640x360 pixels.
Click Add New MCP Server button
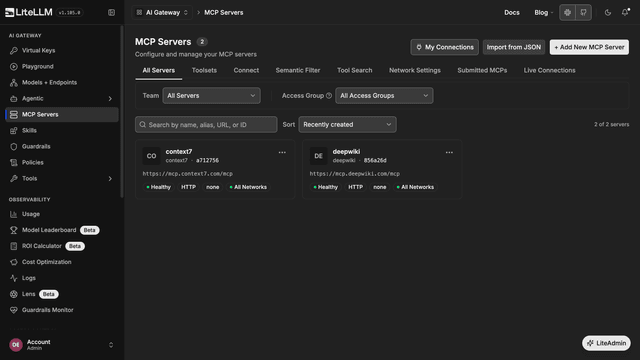pos(589,47)
